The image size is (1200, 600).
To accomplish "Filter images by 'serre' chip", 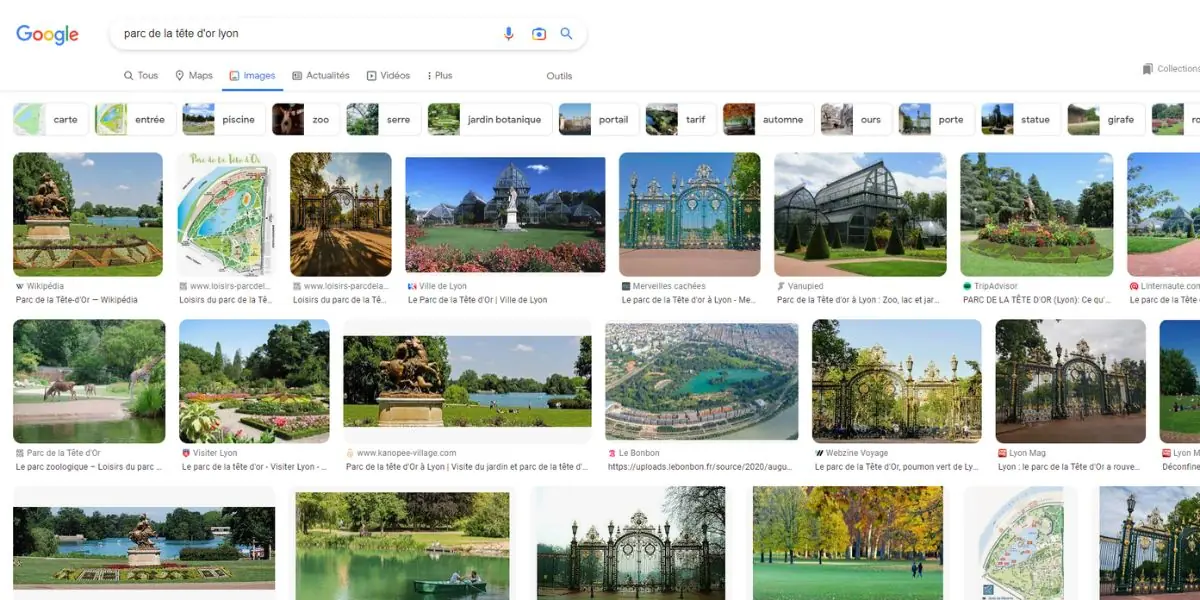I will click(x=383, y=119).
